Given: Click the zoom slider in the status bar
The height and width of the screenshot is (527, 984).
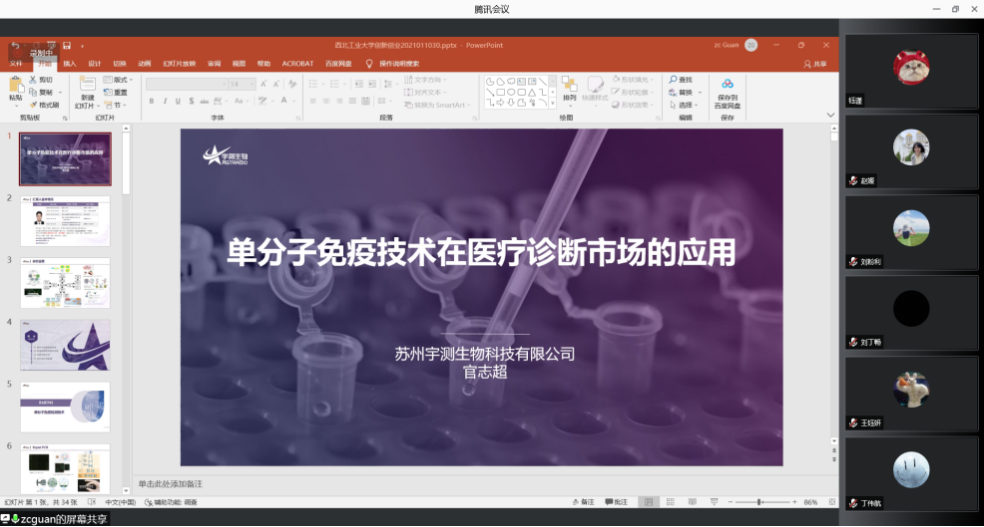Looking at the screenshot, I should pos(759,501).
